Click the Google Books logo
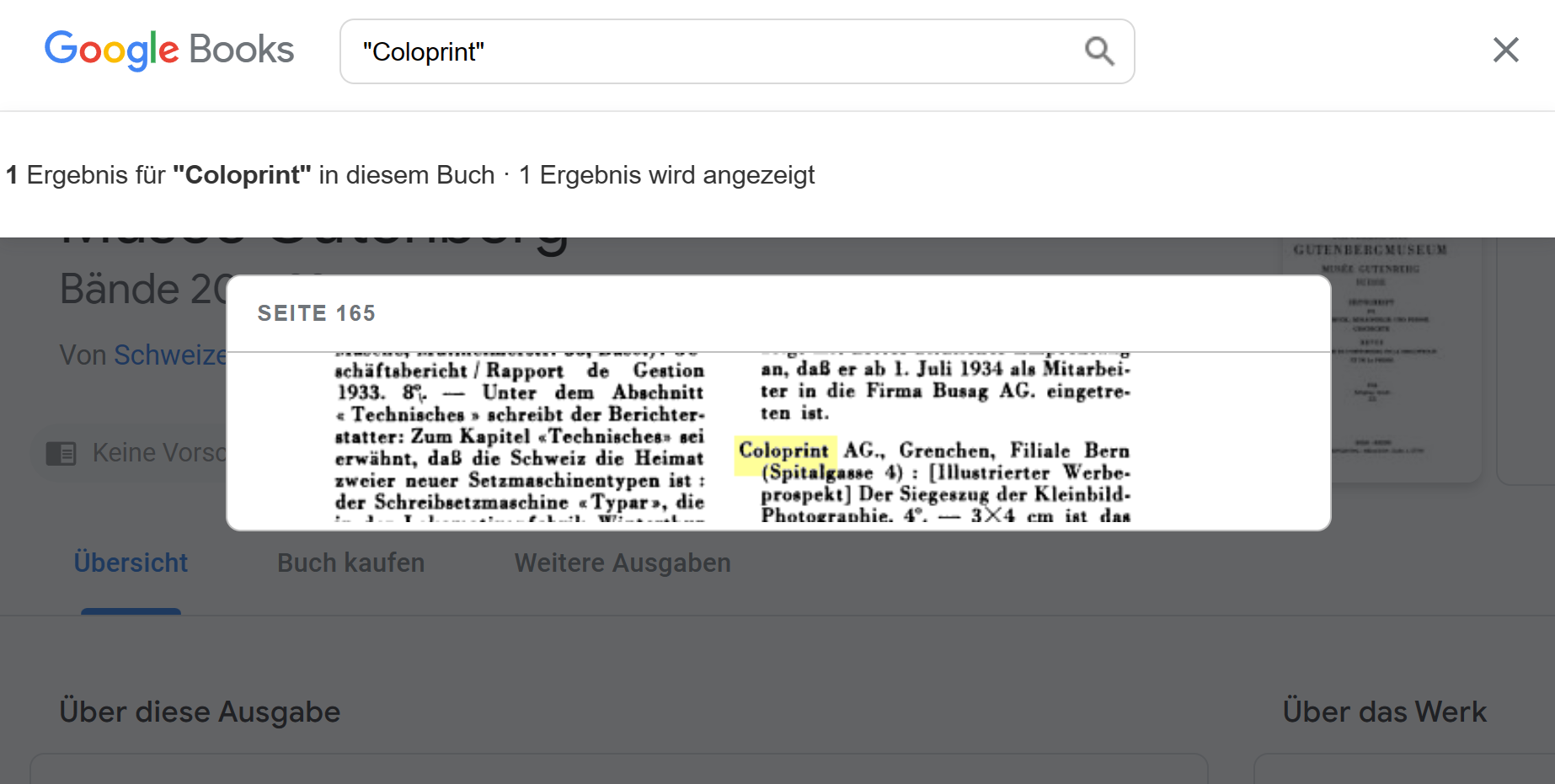The width and height of the screenshot is (1555, 784). [x=168, y=51]
